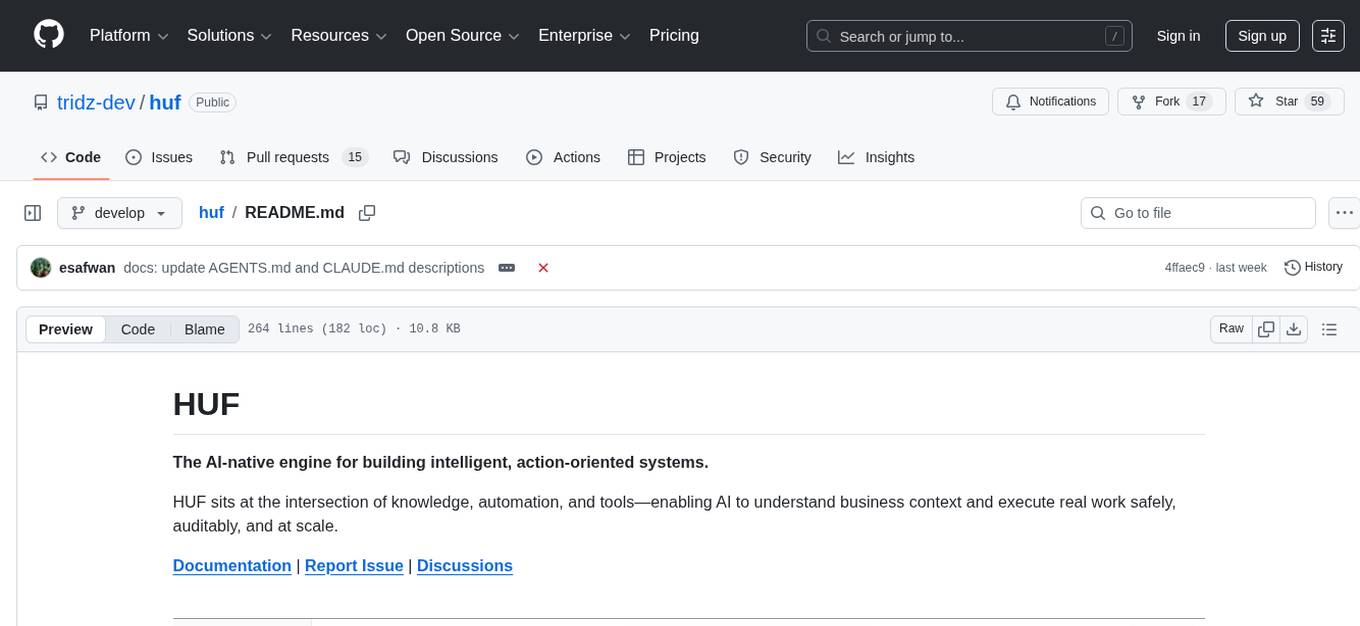Image resolution: width=1360 pixels, height=626 pixels.
Task: Click the Sign up button
Action: [1261, 36]
